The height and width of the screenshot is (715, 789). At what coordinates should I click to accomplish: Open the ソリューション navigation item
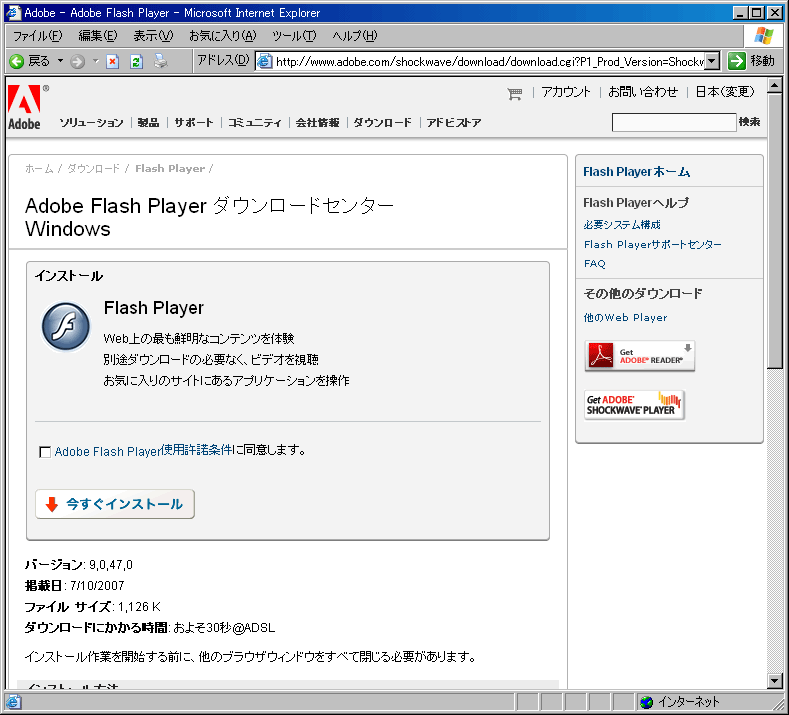click(x=91, y=123)
